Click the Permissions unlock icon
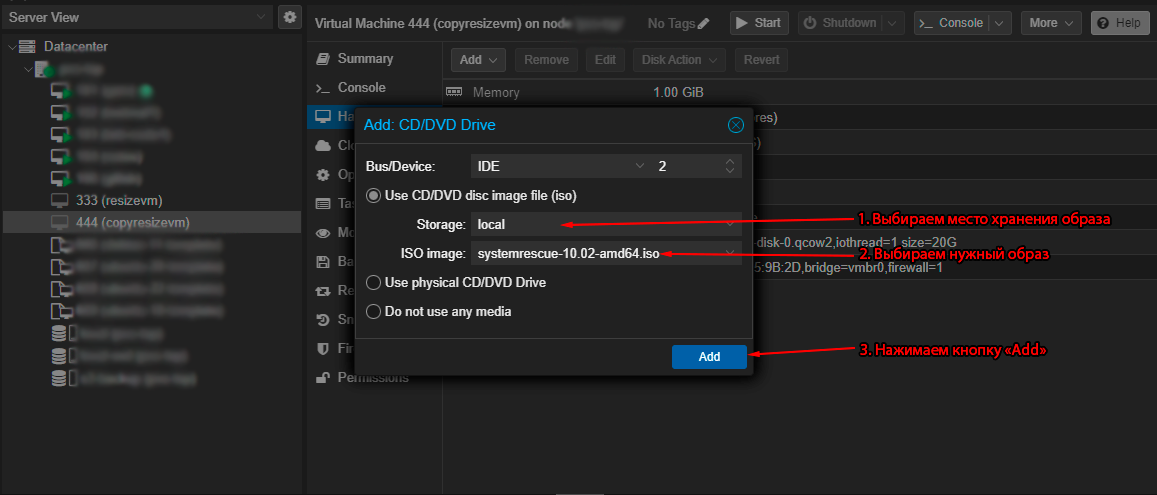The image size is (1157, 495). point(322,378)
